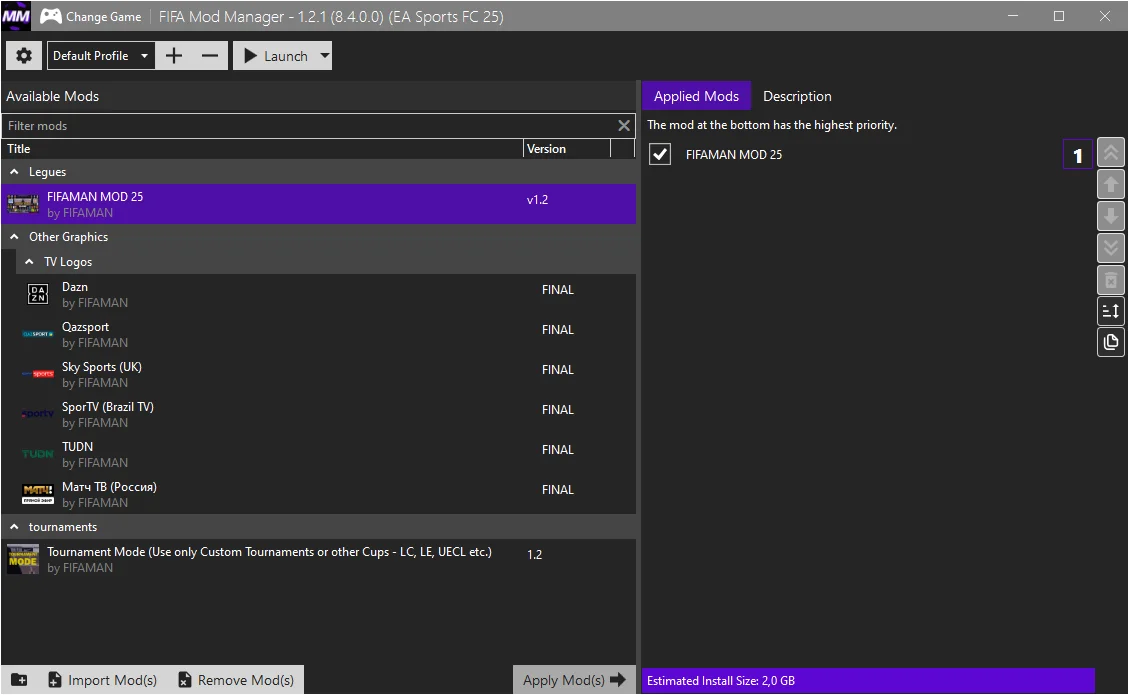Click the FIFAMAN MOD 25 thumbnail

pyautogui.click(x=23, y=204)
